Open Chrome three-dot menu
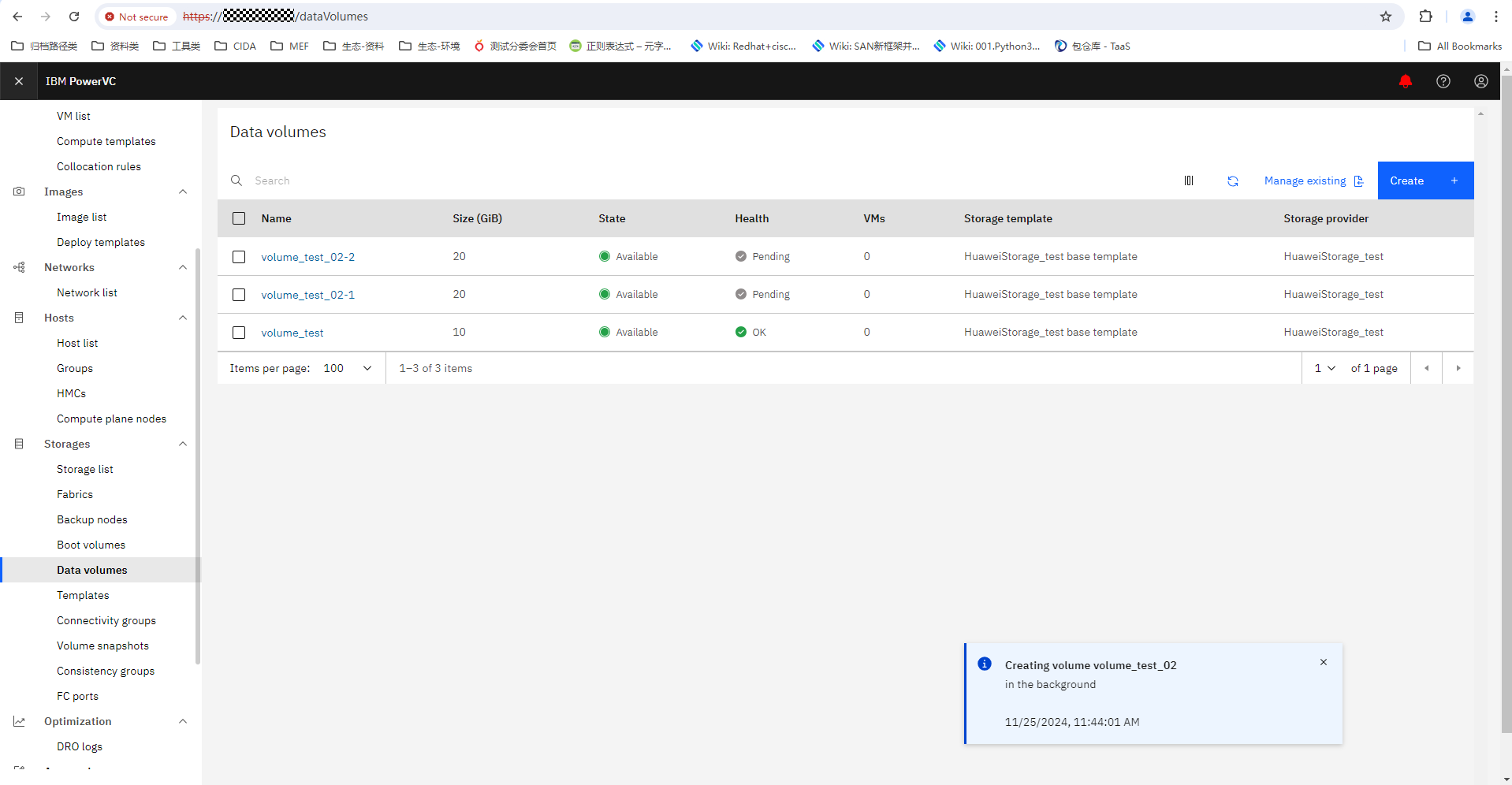The image size is (1512, 785). [x=1495, y=17]
